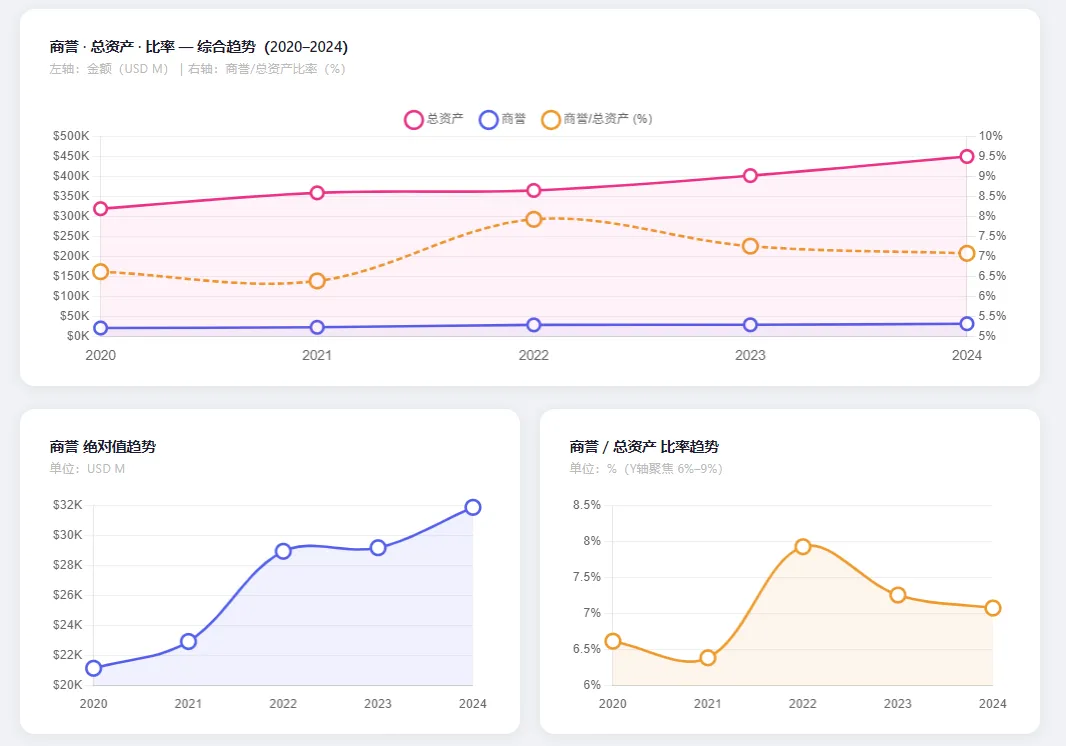Click the 2022 pink 总资产 data point
The width and height of the screenshot is (1066, 746).
[534, 191]
